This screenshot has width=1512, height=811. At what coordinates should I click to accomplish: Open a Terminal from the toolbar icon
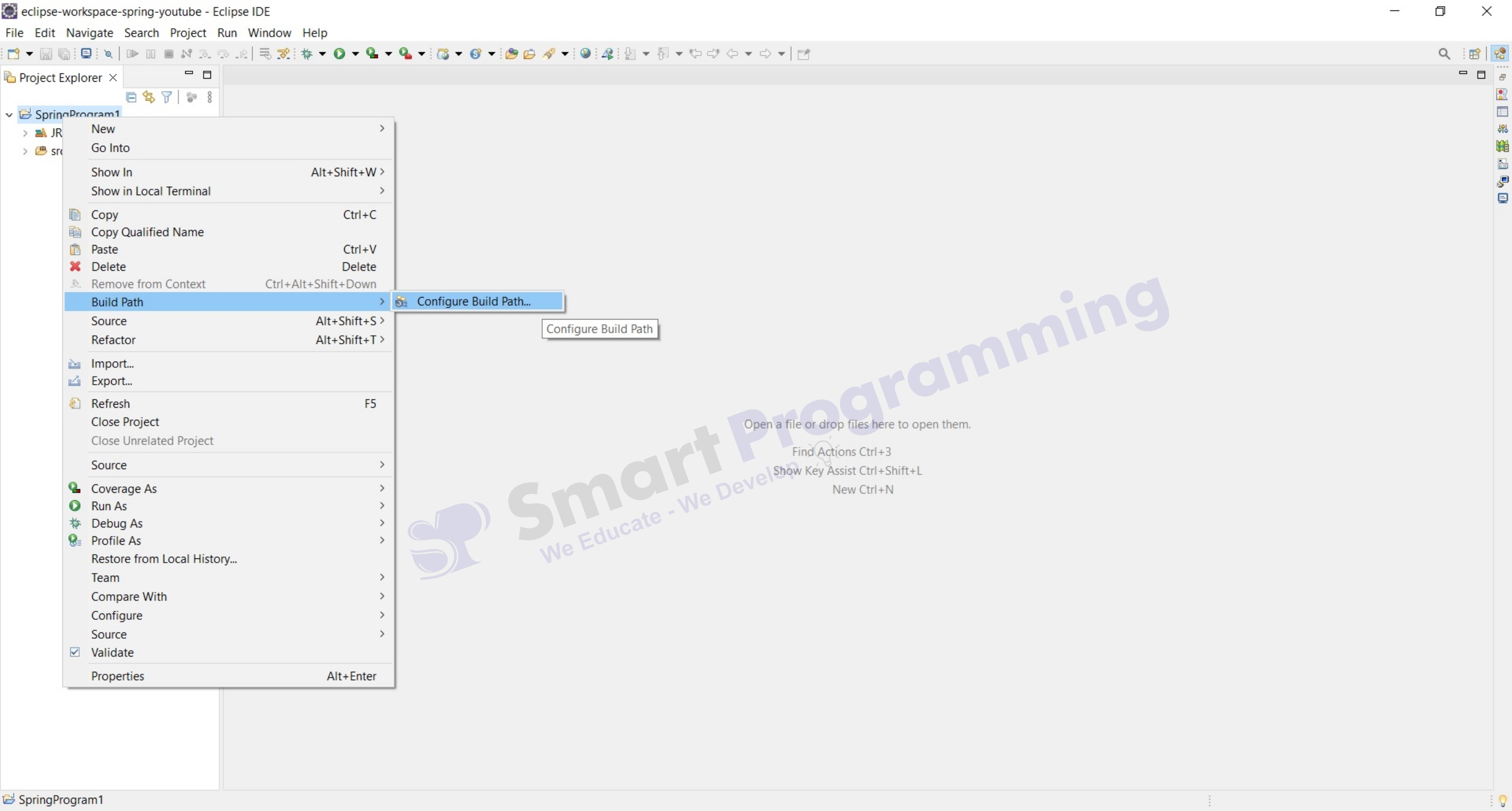click(86, 54)
